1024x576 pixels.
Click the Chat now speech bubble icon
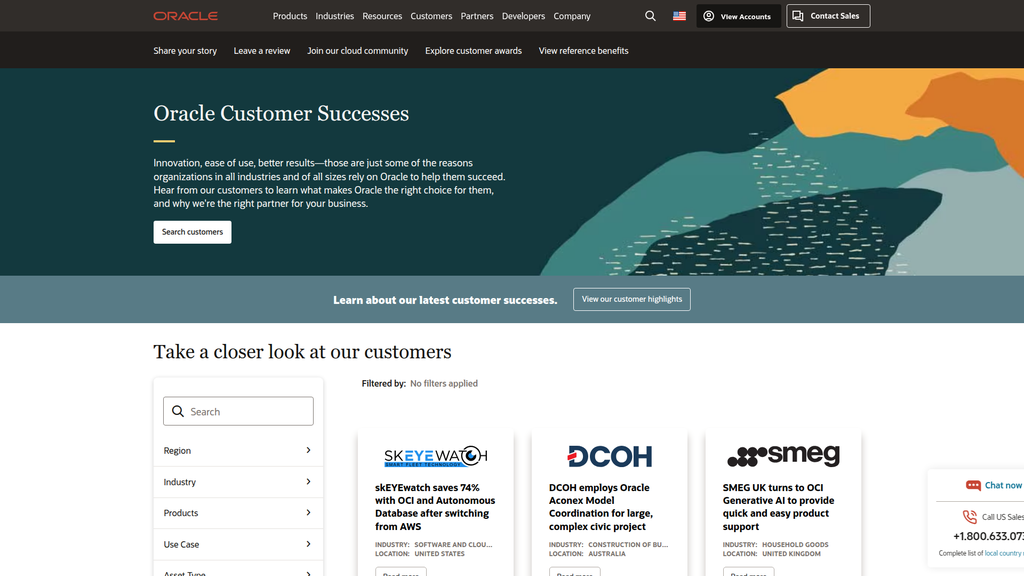pos(973,485)
